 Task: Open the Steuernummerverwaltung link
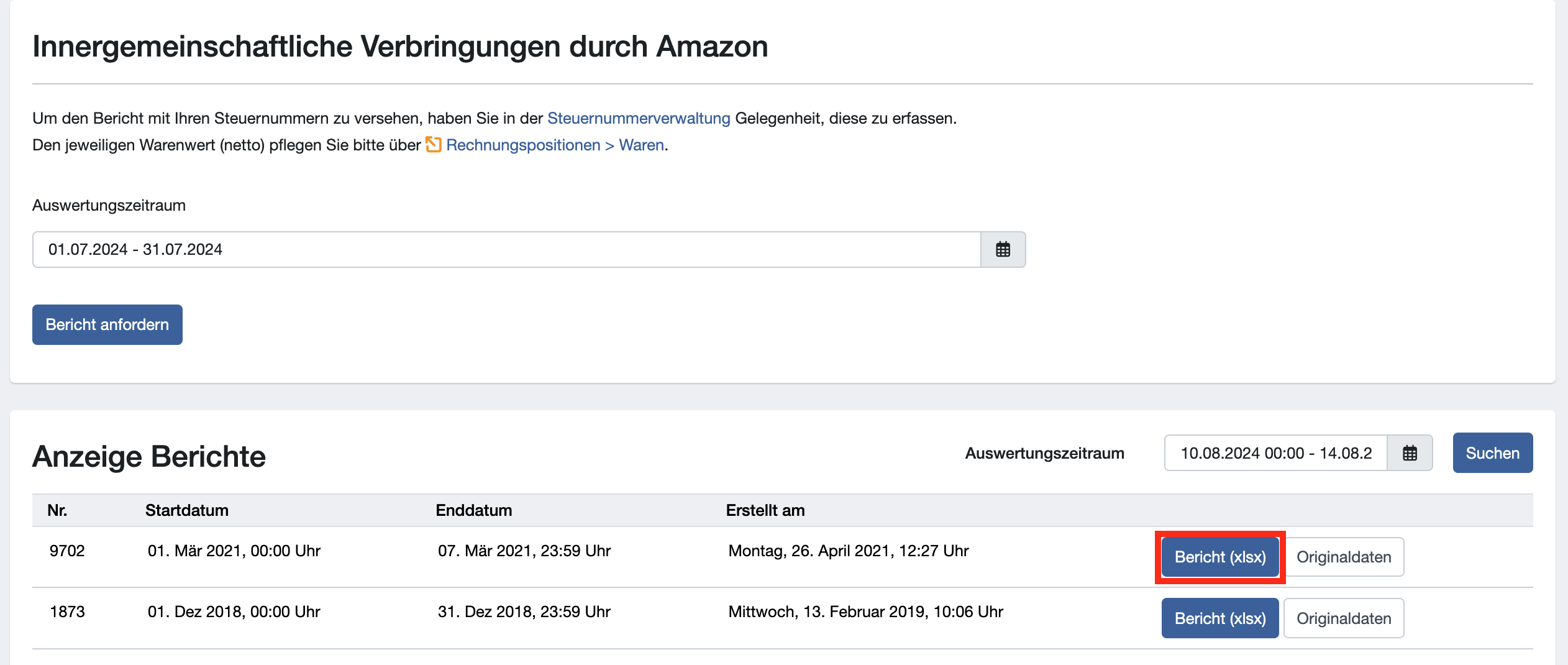pyautogui.click(x=639, y=118)
